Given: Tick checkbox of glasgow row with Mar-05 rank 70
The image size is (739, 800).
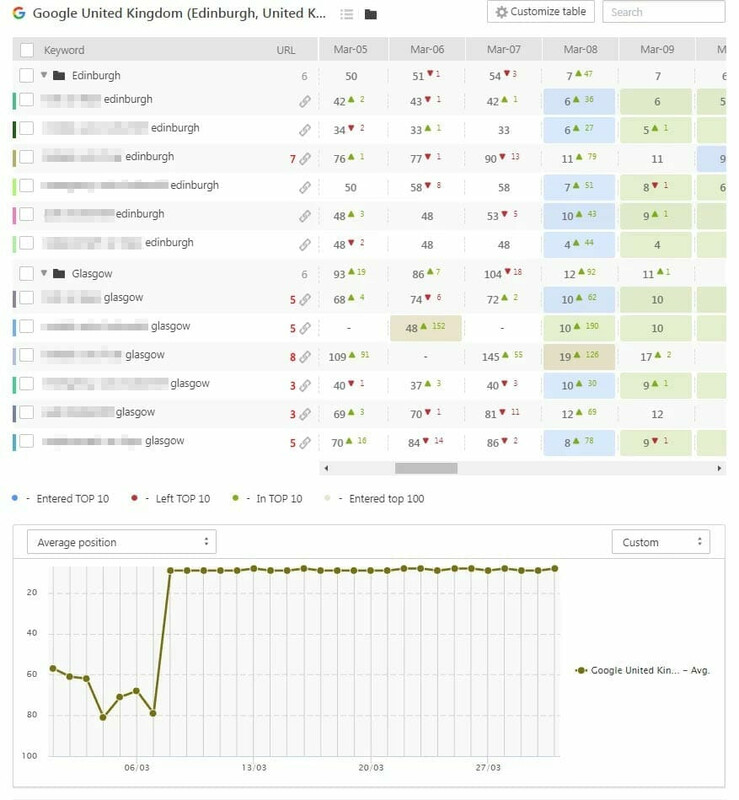Looking at the screenshot, I should coord(27,440).
